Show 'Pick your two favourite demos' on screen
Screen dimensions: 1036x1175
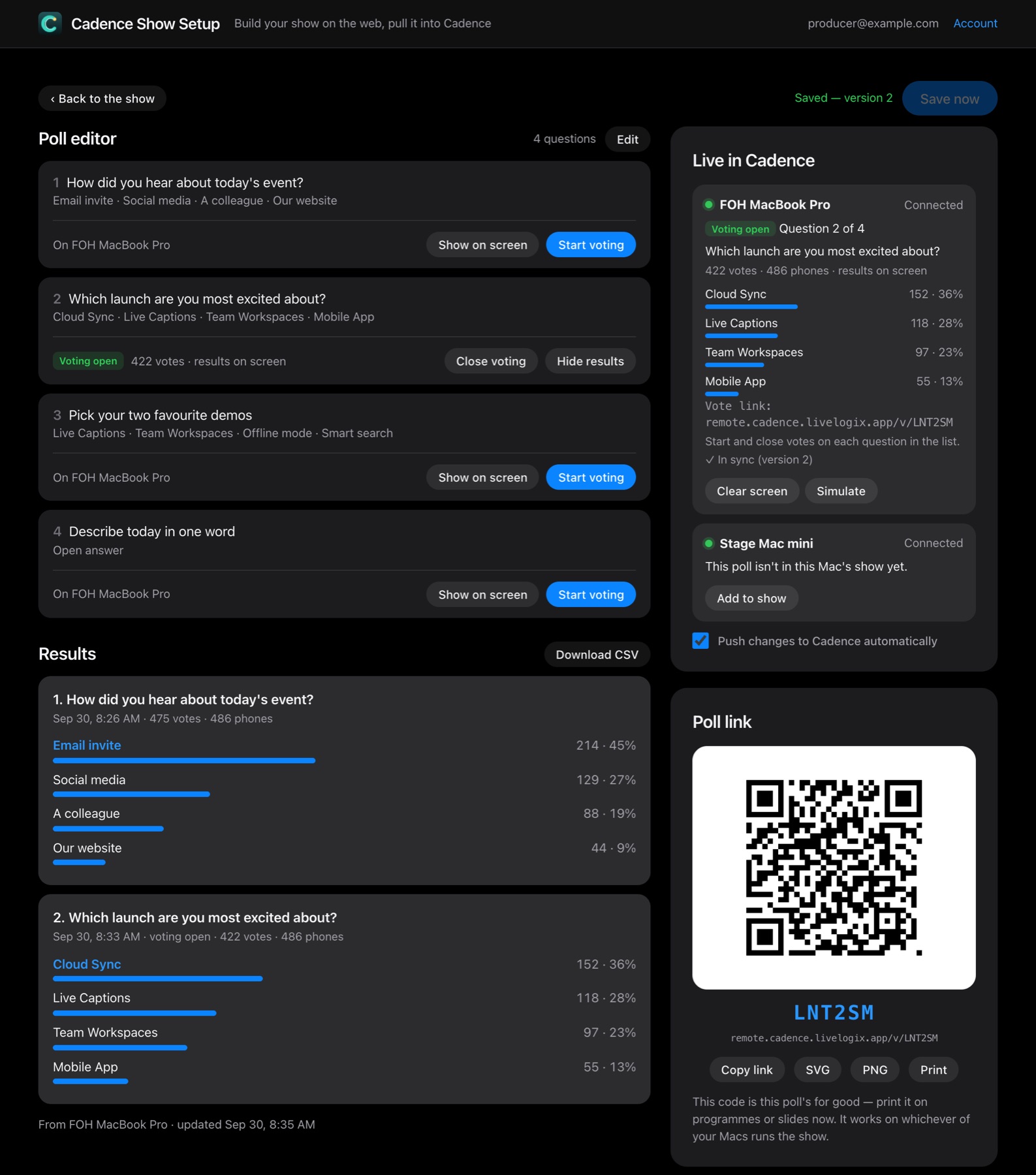click(x=482, y=477)
